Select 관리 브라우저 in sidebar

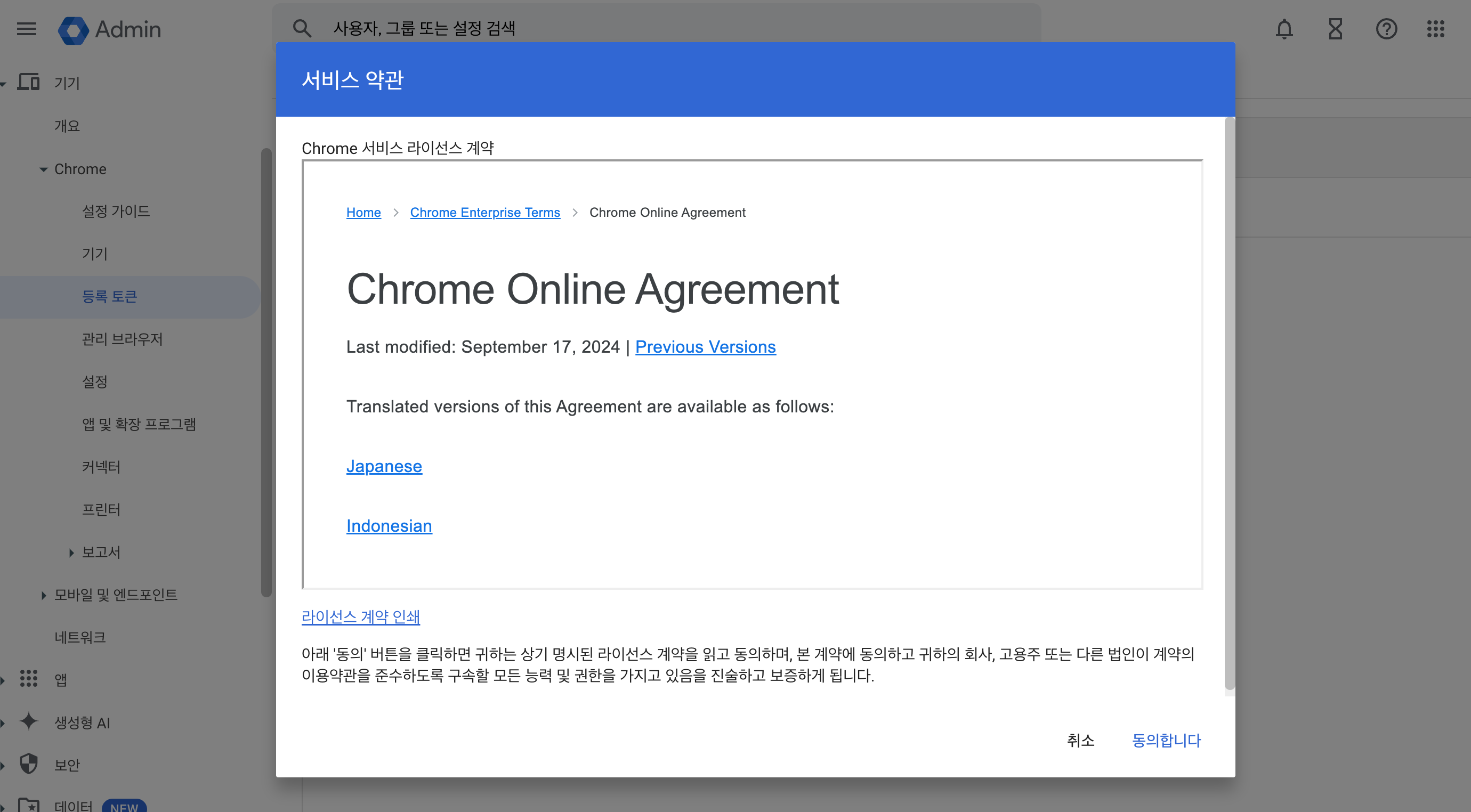(122, 339)
